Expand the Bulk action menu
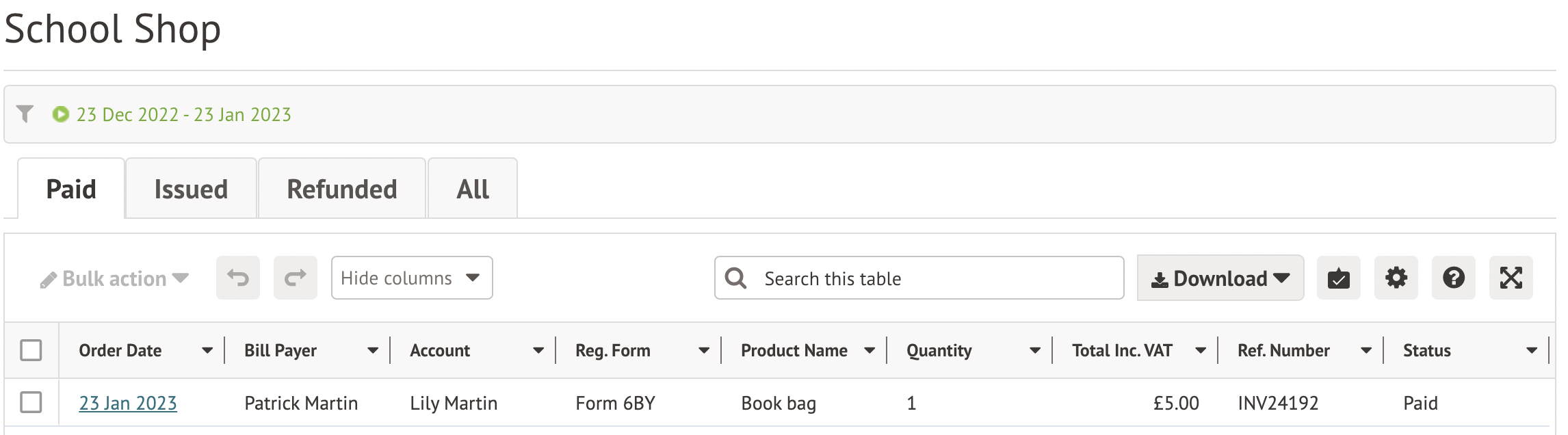Screen dimensions: 1568x435 (x=114, y=278)
